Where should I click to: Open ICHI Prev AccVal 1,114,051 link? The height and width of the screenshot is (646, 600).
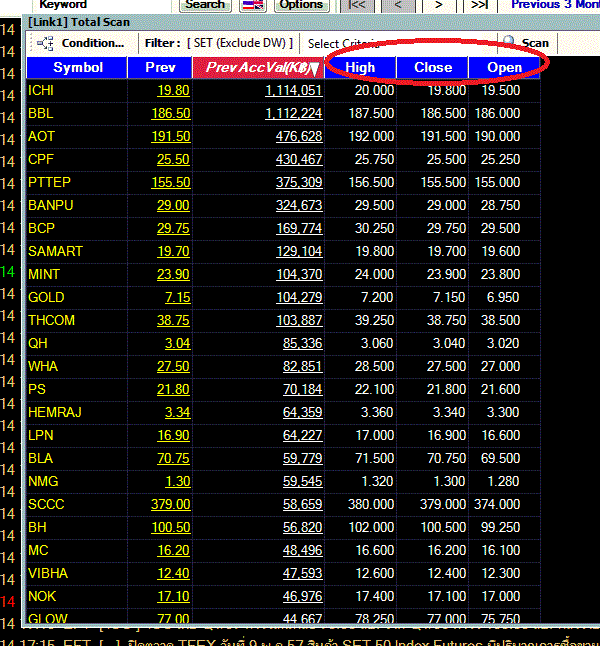[x=293, y=91]
